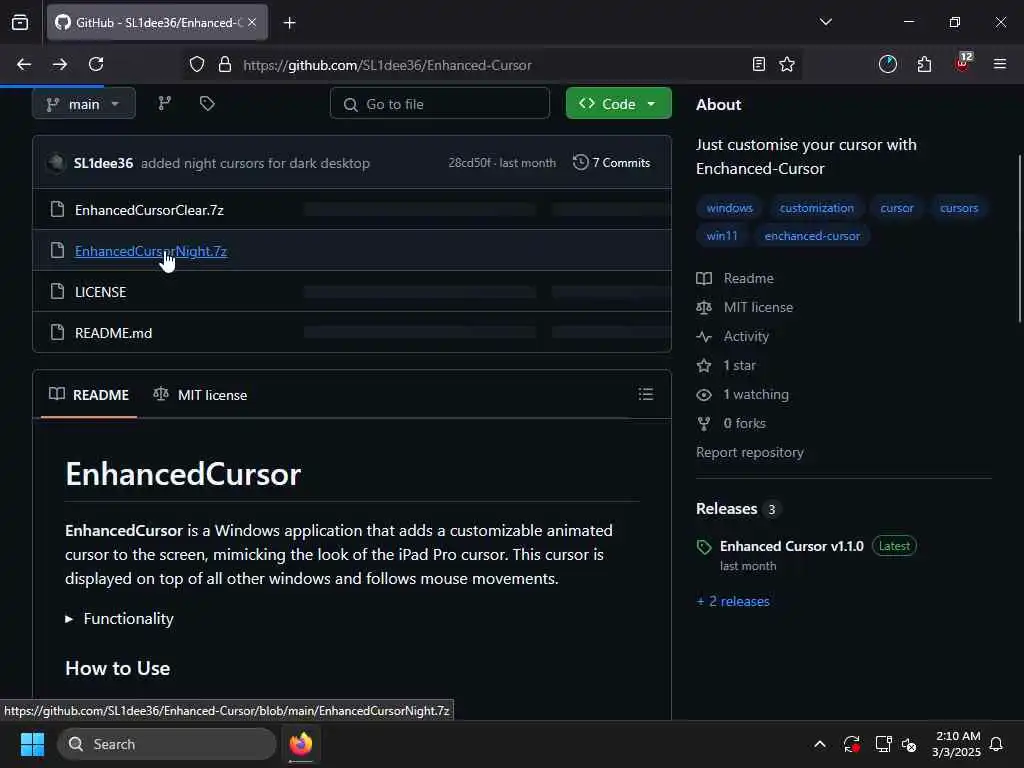Toggle reader view icon
Viewport: 1024px width, 768px height.
coord(758,64)
